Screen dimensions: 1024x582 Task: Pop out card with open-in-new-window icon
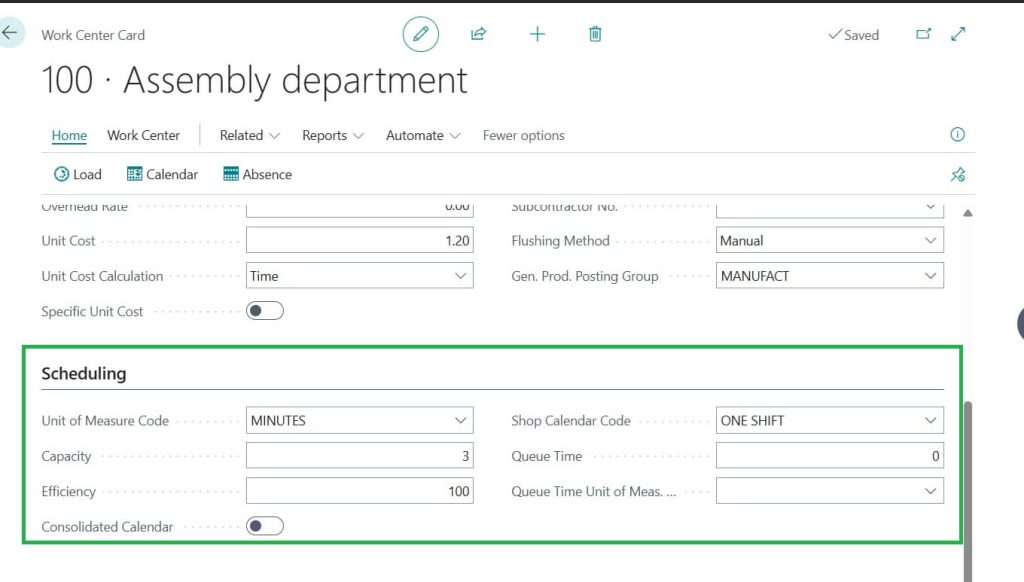922,33
